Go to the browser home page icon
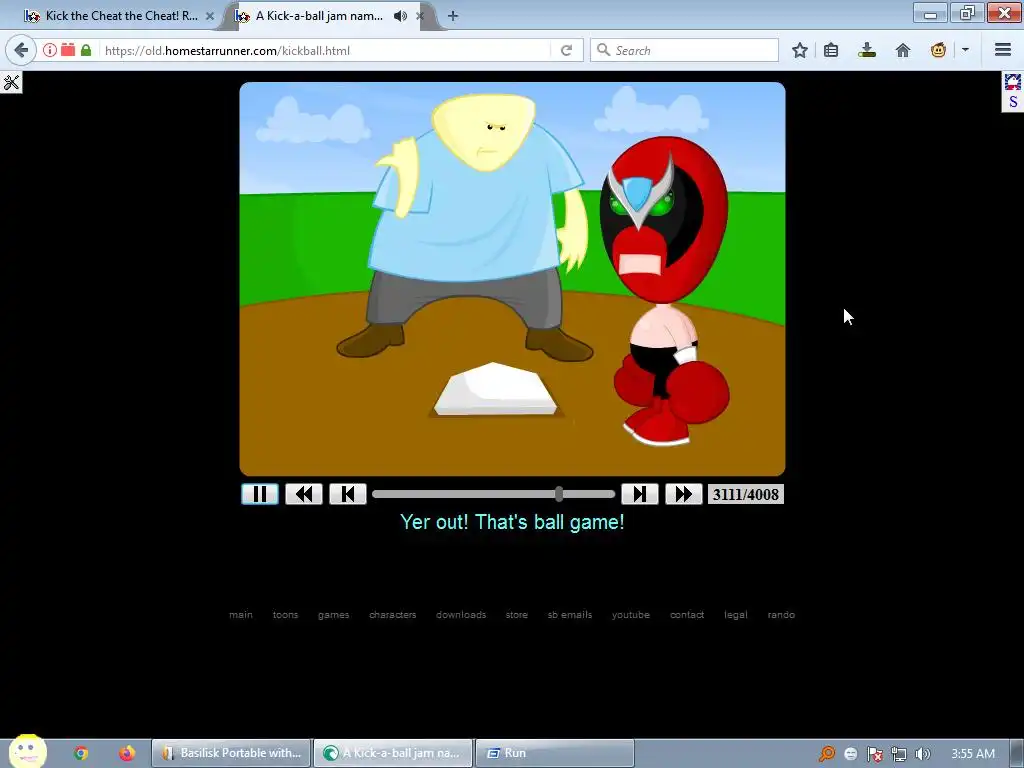1024x768 pixels. point(903,50)
